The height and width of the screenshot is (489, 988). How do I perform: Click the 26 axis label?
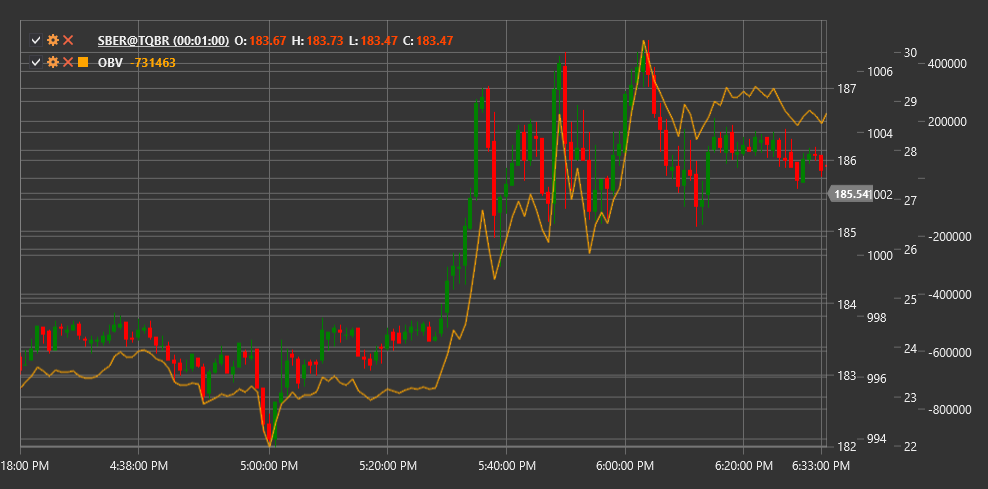click(910, 250)
